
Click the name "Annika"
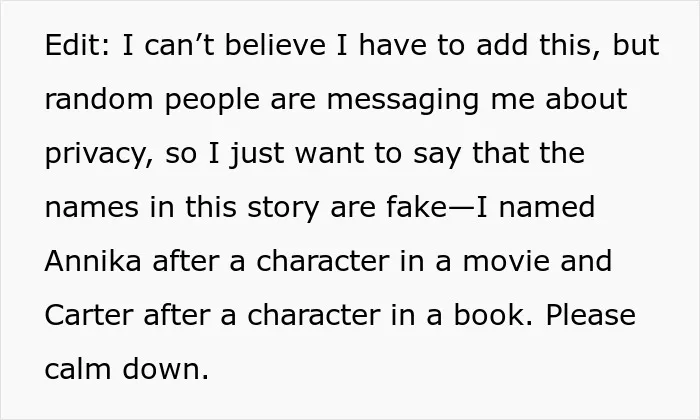click(93, 261)
